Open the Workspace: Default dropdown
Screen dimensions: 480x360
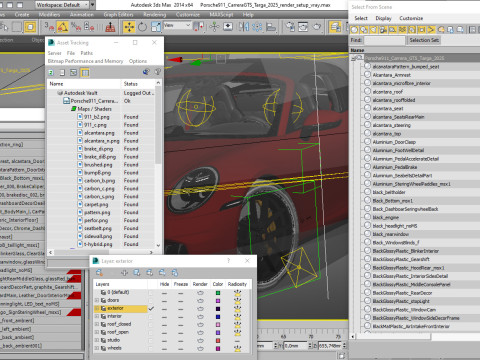point(62,5)
